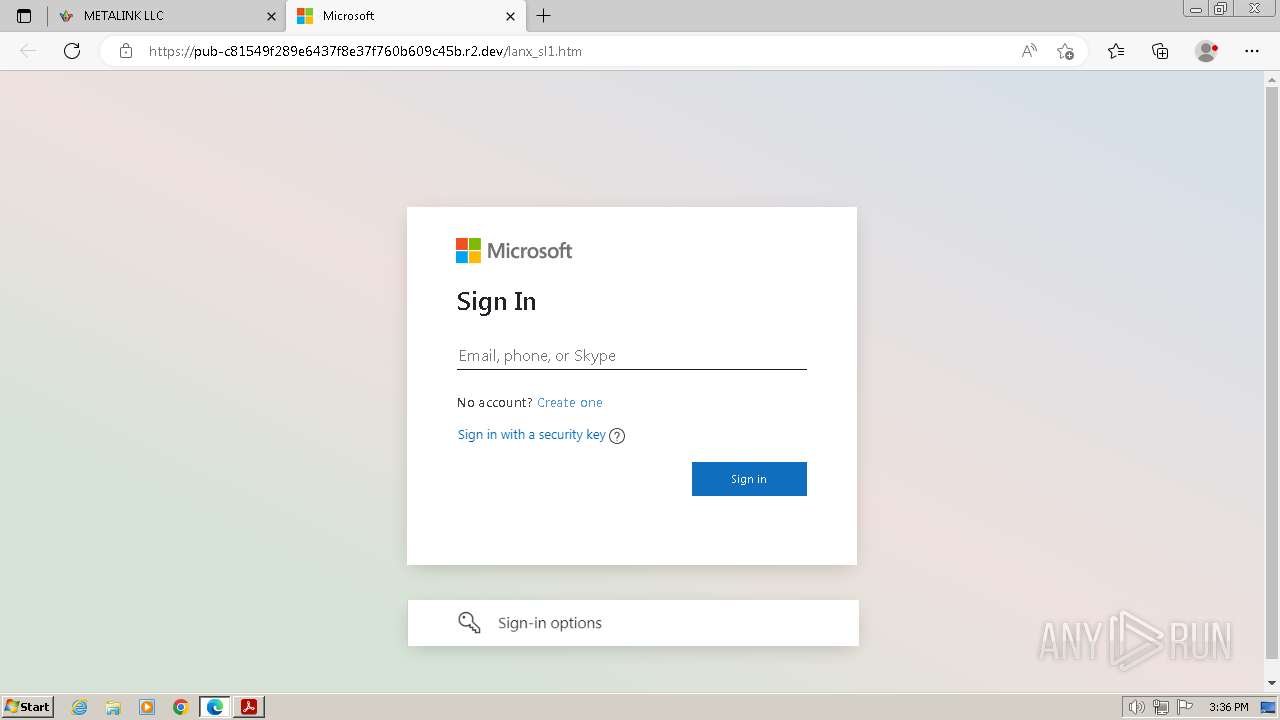Click the key icon beside Sign-in options
1280x720 pixels.
469,623
